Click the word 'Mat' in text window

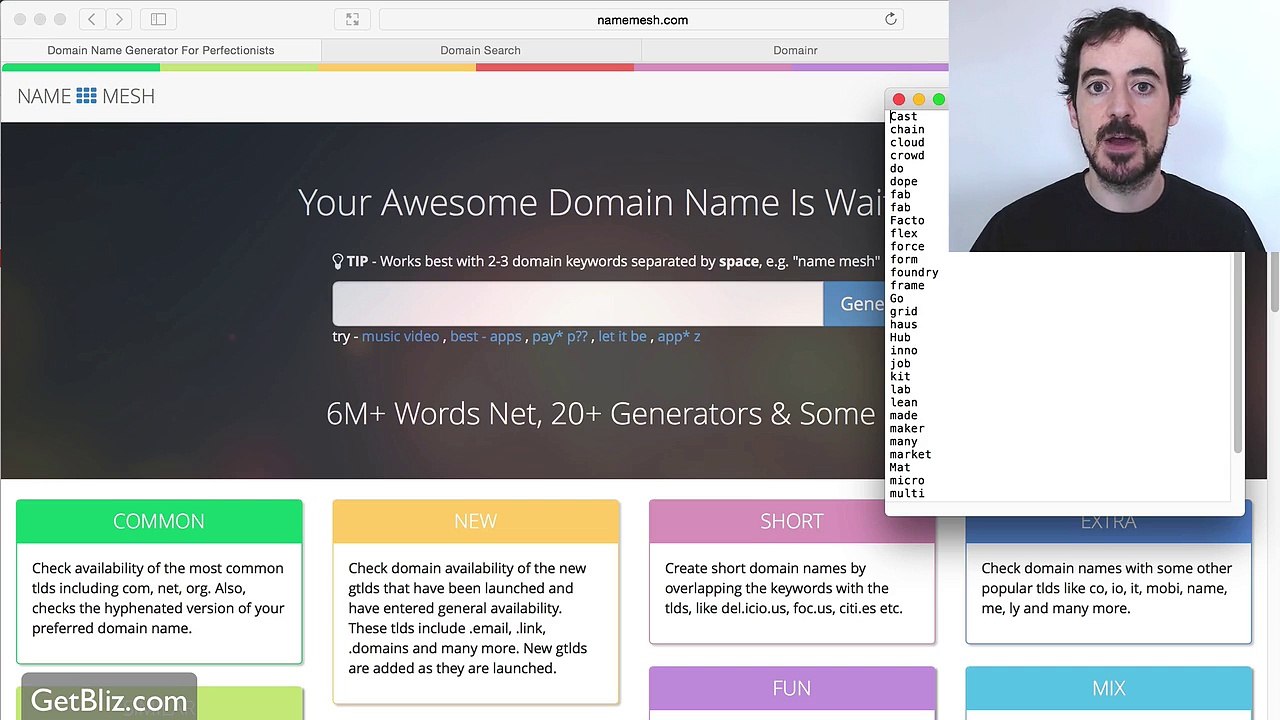click(900, 467)
